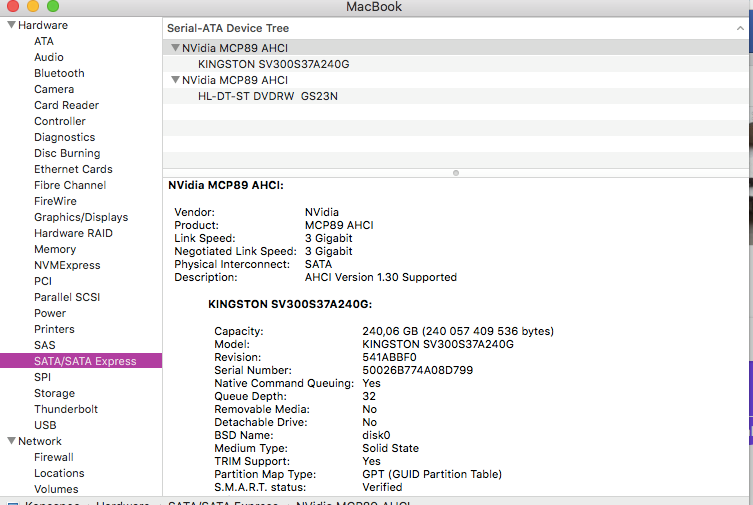Open the SAS category
The image size is (753, 505).
click(x=44, y=345)
